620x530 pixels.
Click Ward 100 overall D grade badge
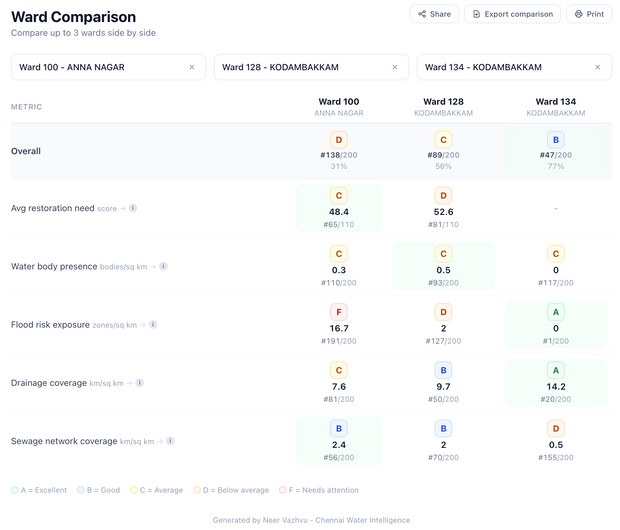[339, 140]
